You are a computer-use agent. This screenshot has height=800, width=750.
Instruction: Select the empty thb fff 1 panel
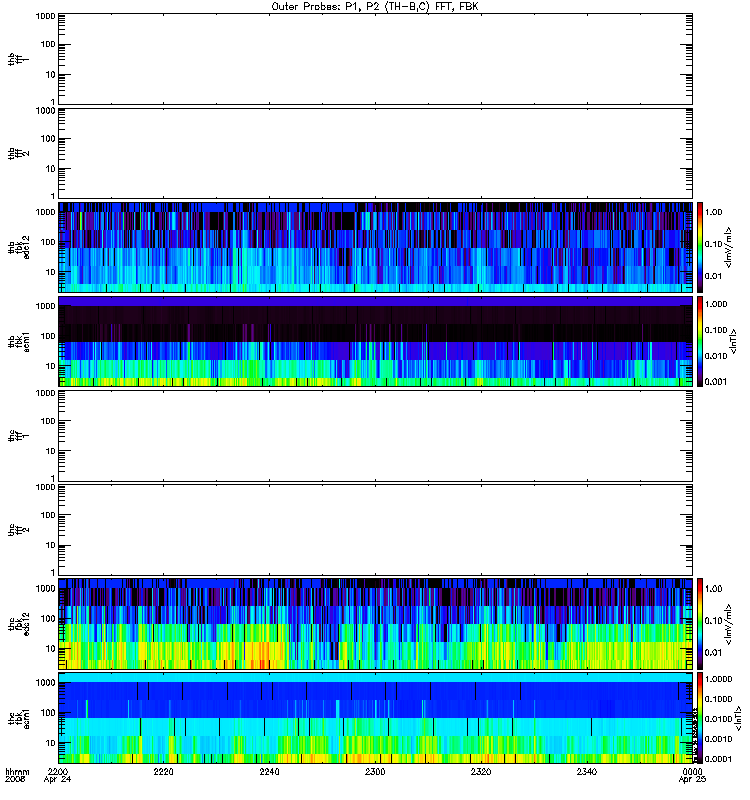[375, 59]
